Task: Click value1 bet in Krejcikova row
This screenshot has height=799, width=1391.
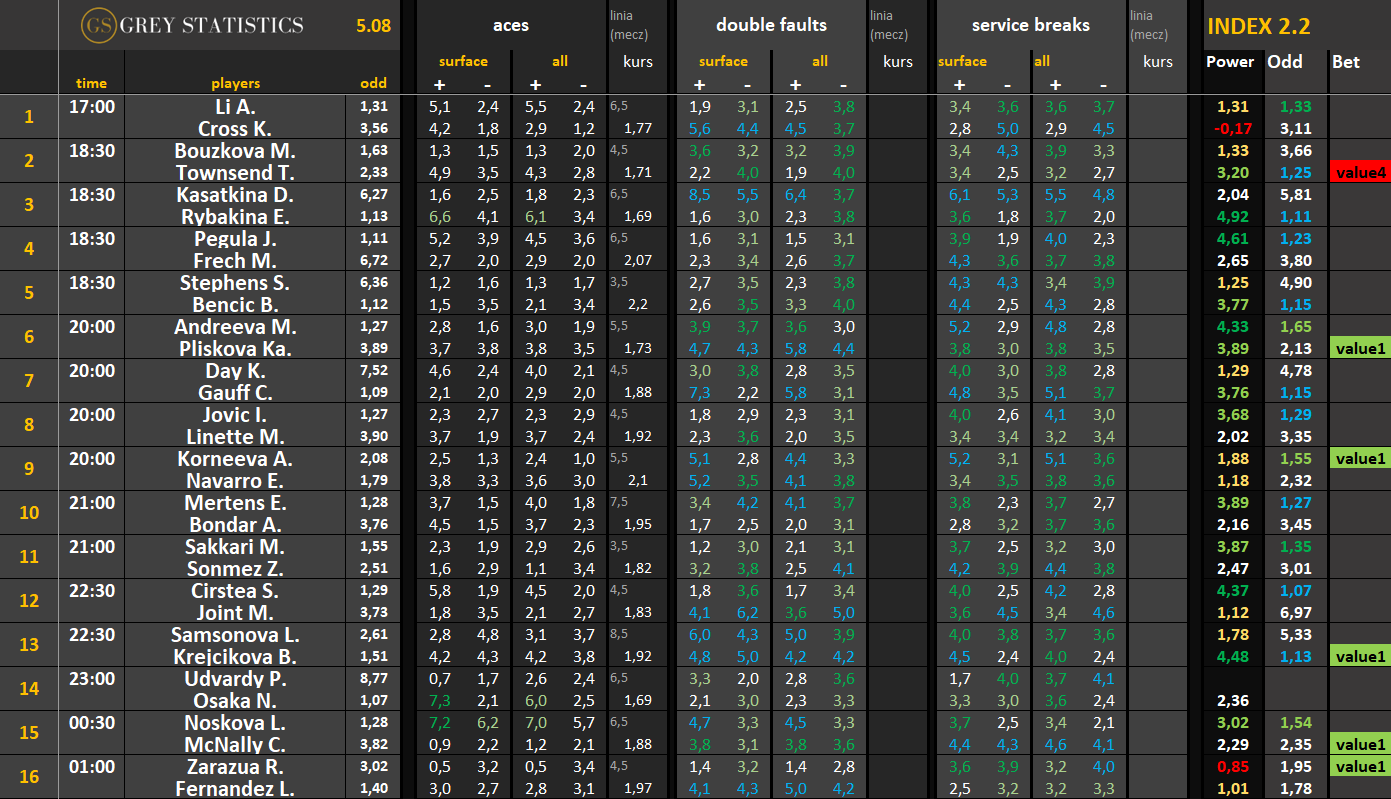Action: [1360, 656]
